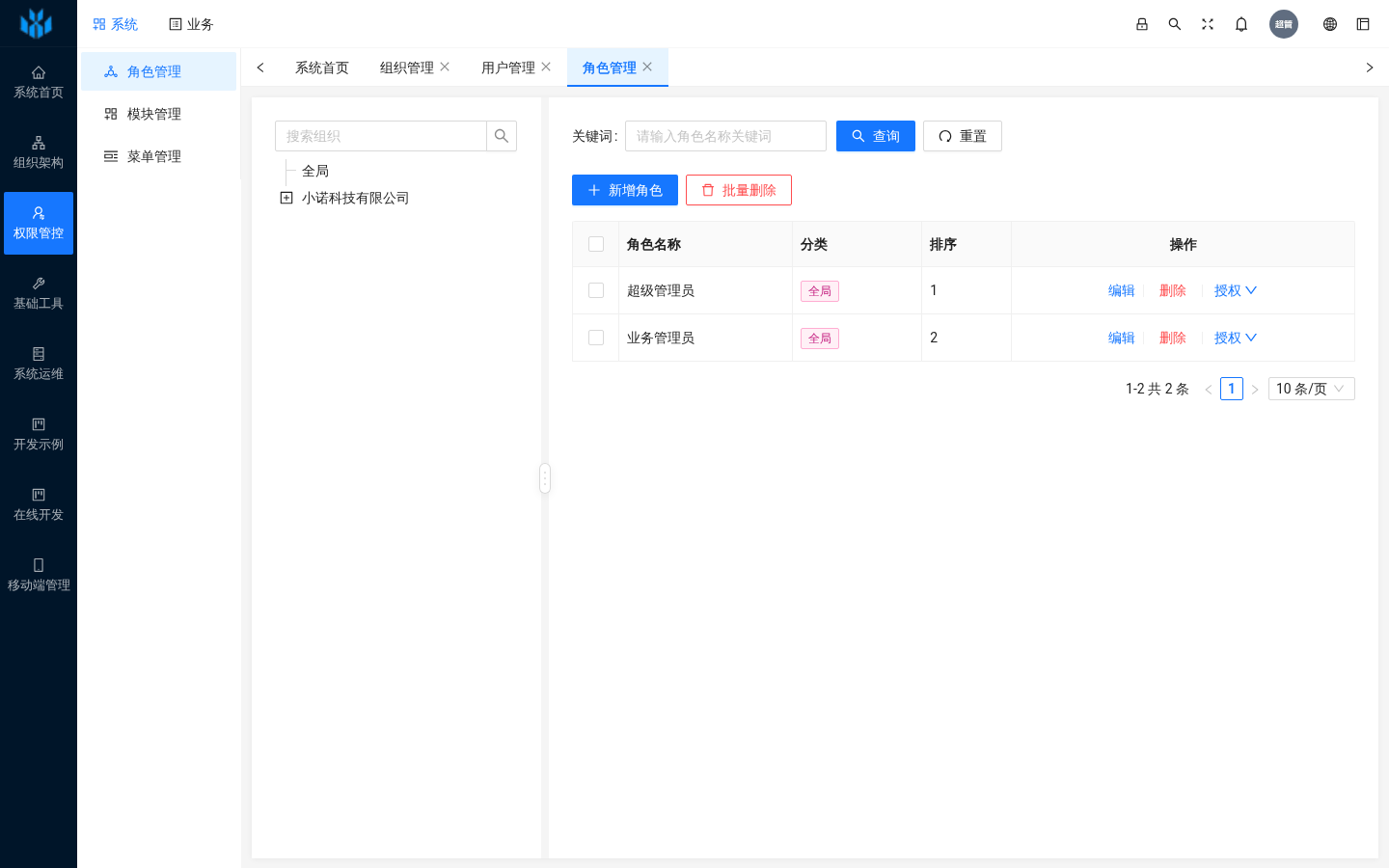Open the 10 条/页 page size dropdown
Viewport: 1389px width, 868px height.
[x=1312, y=389]
